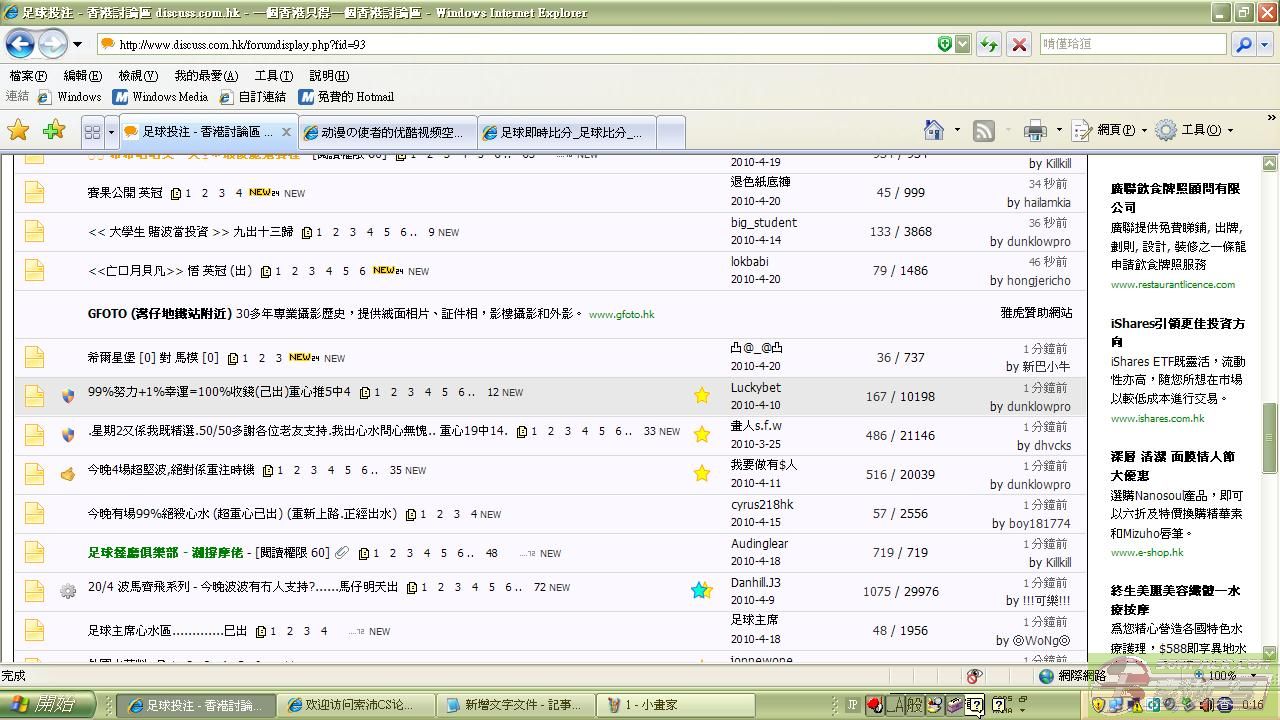Click the RSS feeds icon
The height and width of the screenshot is (720, 1280).
[x=984, y=131]
